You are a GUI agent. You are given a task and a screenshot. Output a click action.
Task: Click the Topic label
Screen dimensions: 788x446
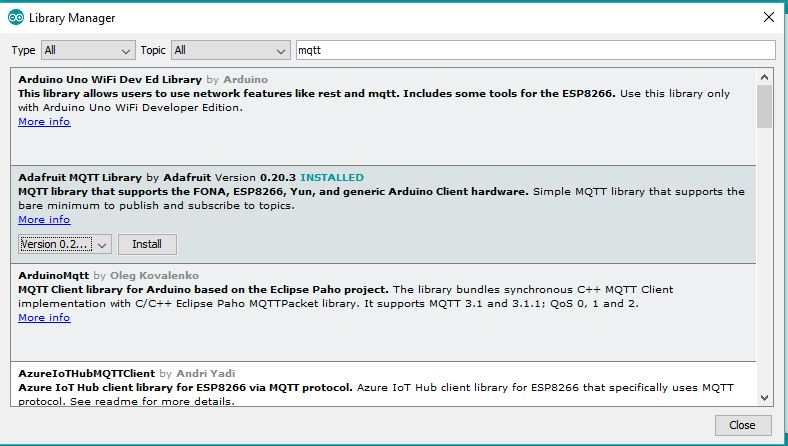click(153, 50)
